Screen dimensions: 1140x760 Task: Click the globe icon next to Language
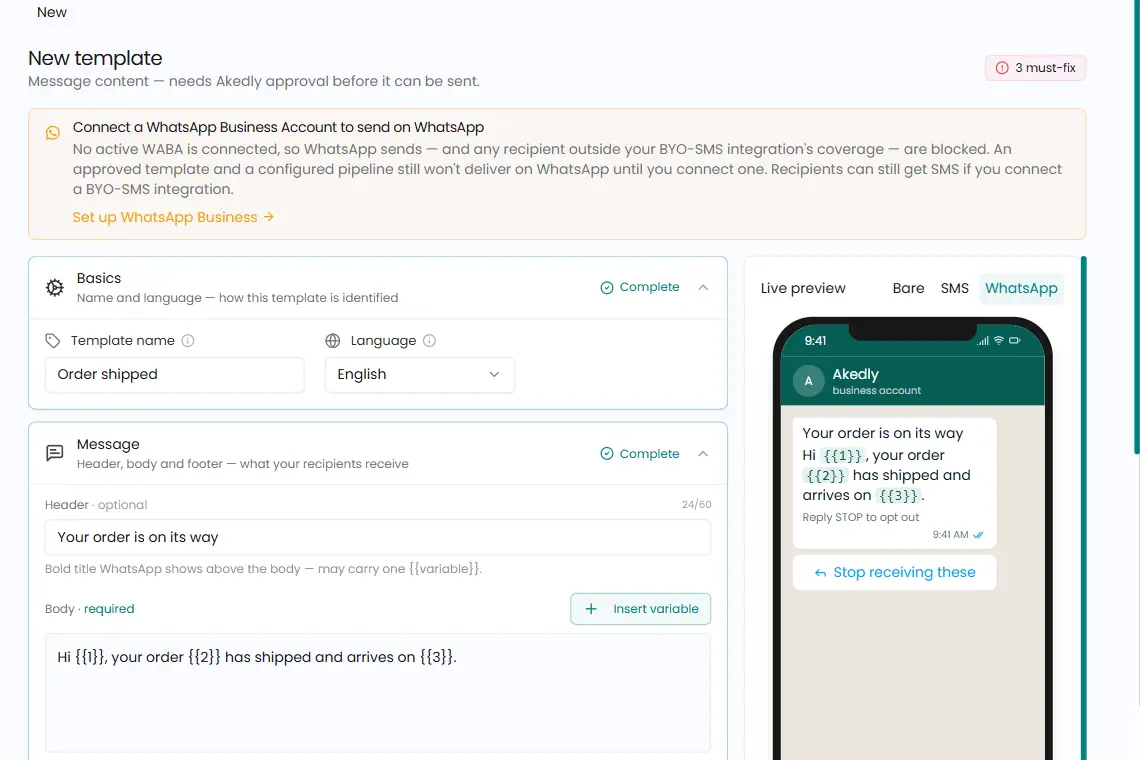click(333, 340)
